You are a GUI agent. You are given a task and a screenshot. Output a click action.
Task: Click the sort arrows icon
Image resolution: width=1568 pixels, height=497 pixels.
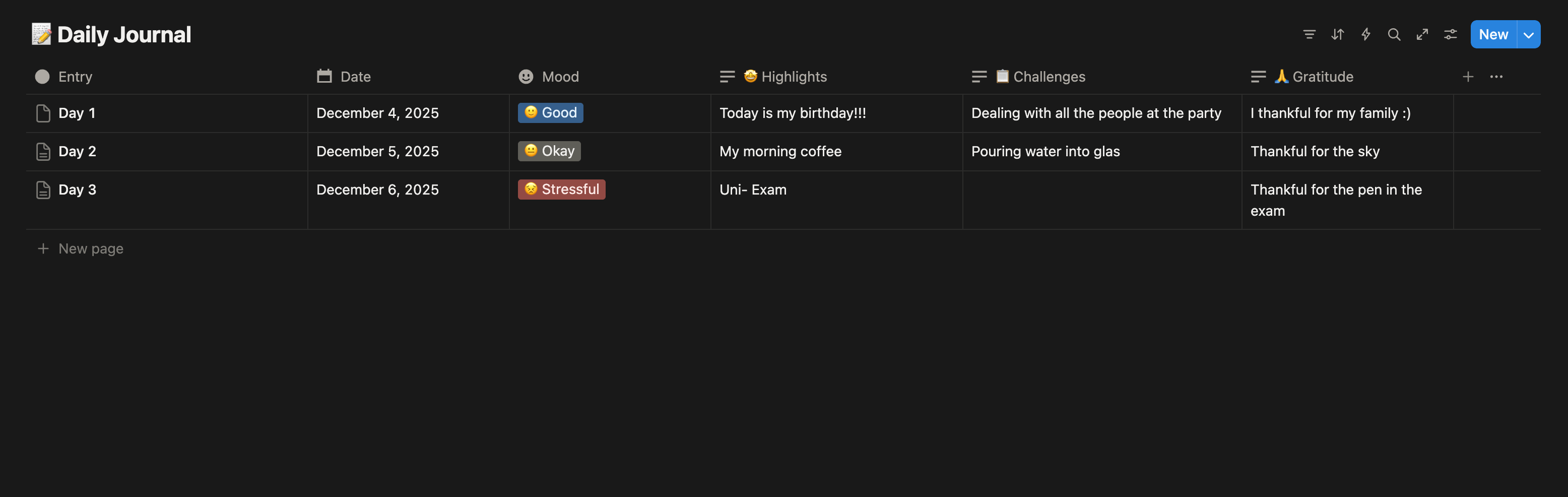[x=1337, y=35]
